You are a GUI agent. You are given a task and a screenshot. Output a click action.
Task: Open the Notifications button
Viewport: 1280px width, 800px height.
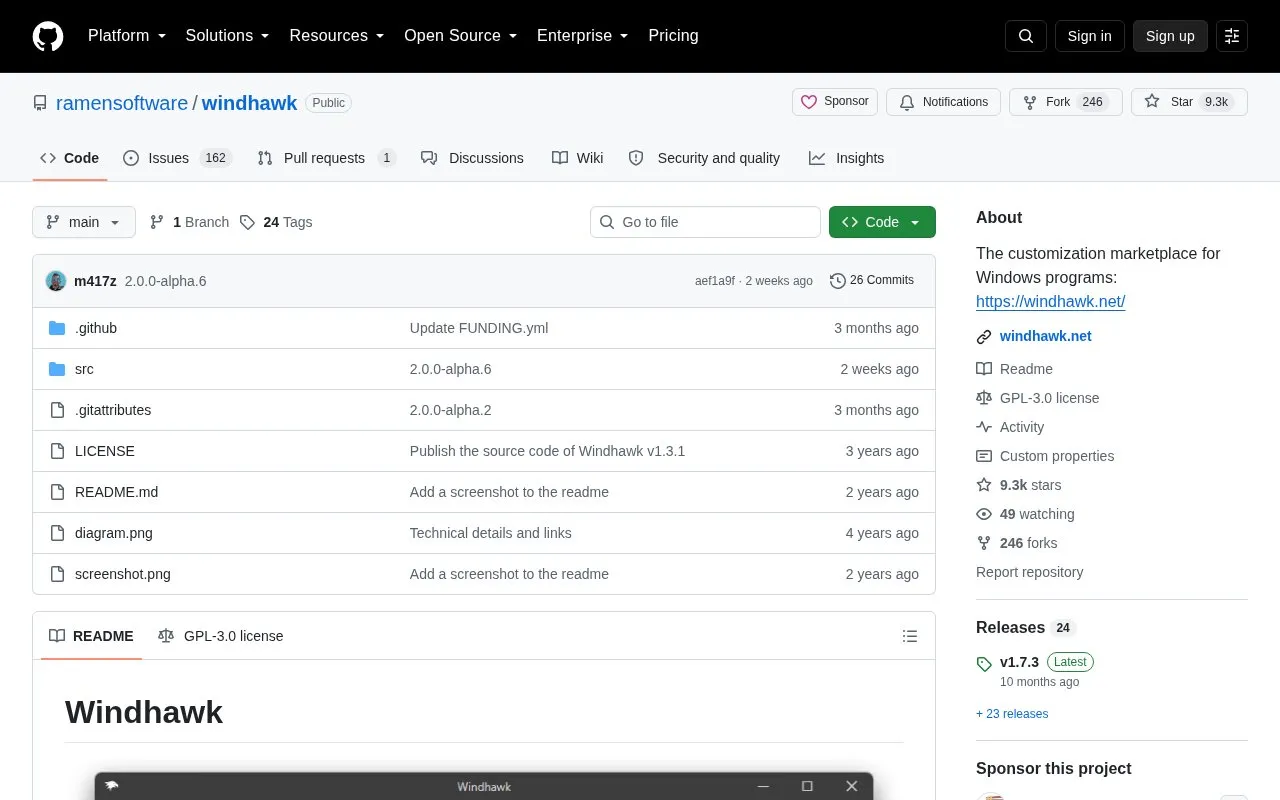point(943,102)
